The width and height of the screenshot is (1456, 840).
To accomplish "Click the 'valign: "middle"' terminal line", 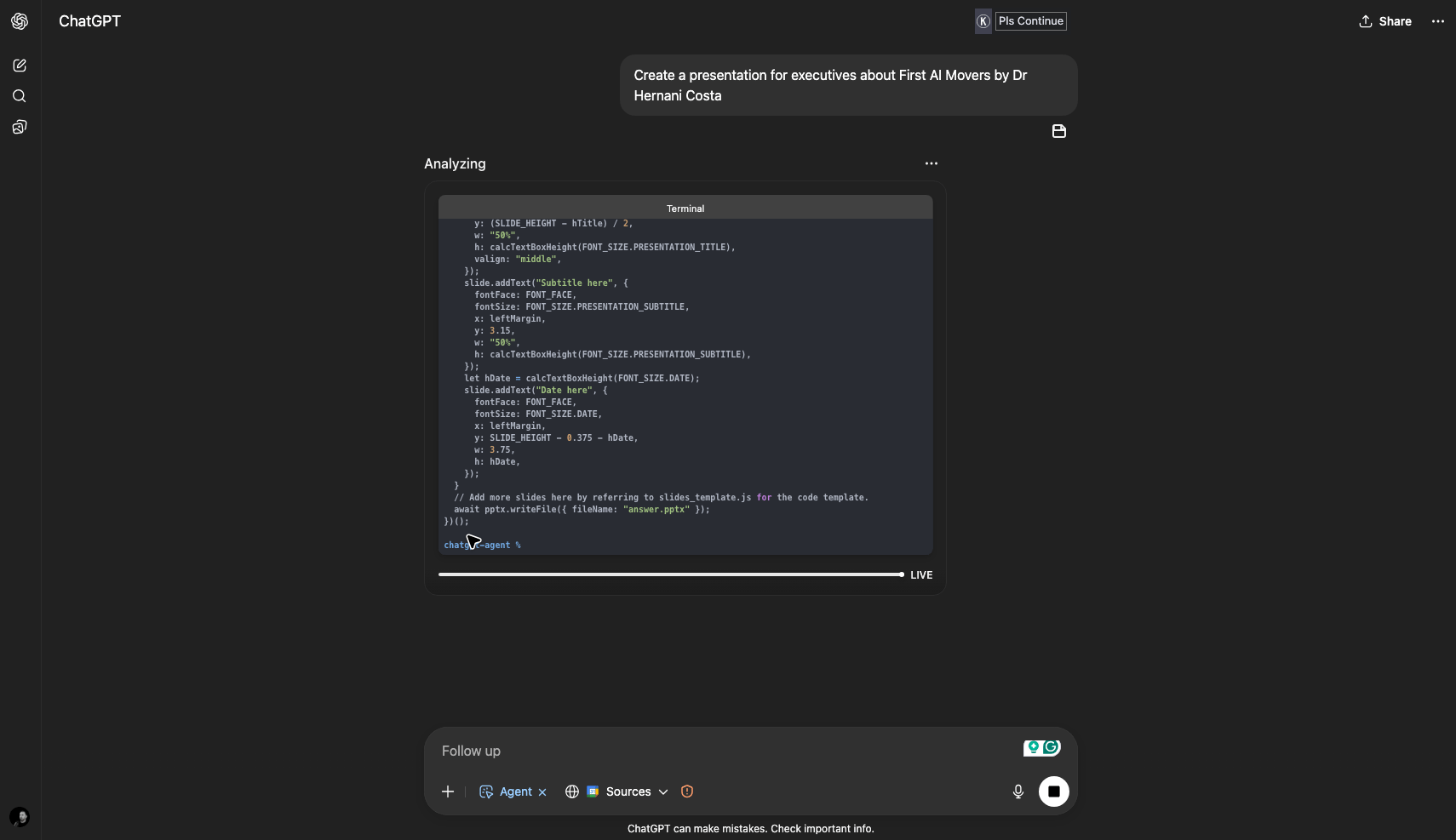I will [518, 259].
